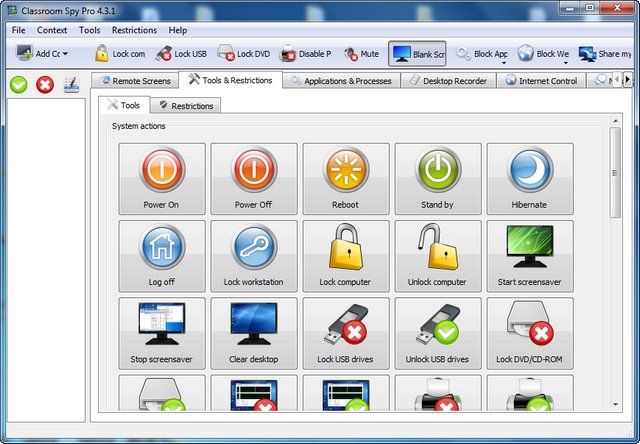Viewport: 640px width, 444px height.
Task: Choose the Hibernate moon icon
Action: (530, 179)
